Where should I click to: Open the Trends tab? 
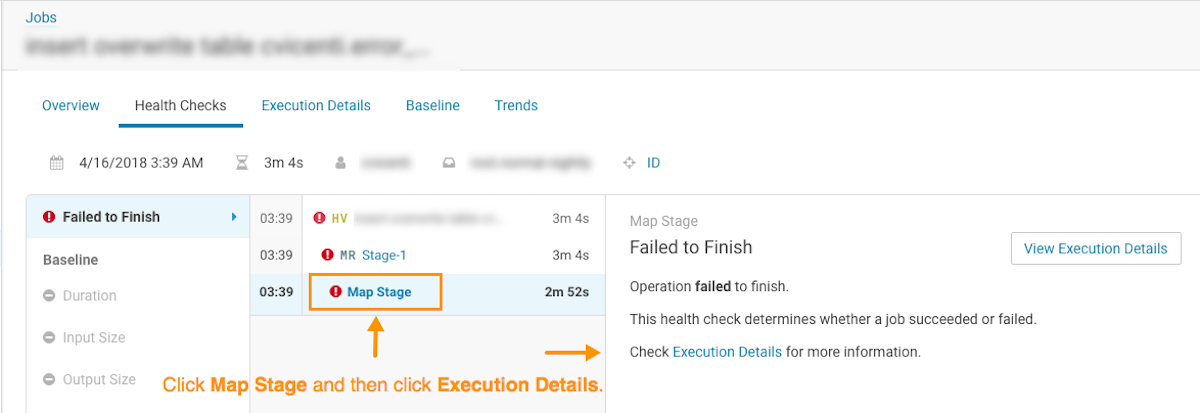tap(516, 105)
